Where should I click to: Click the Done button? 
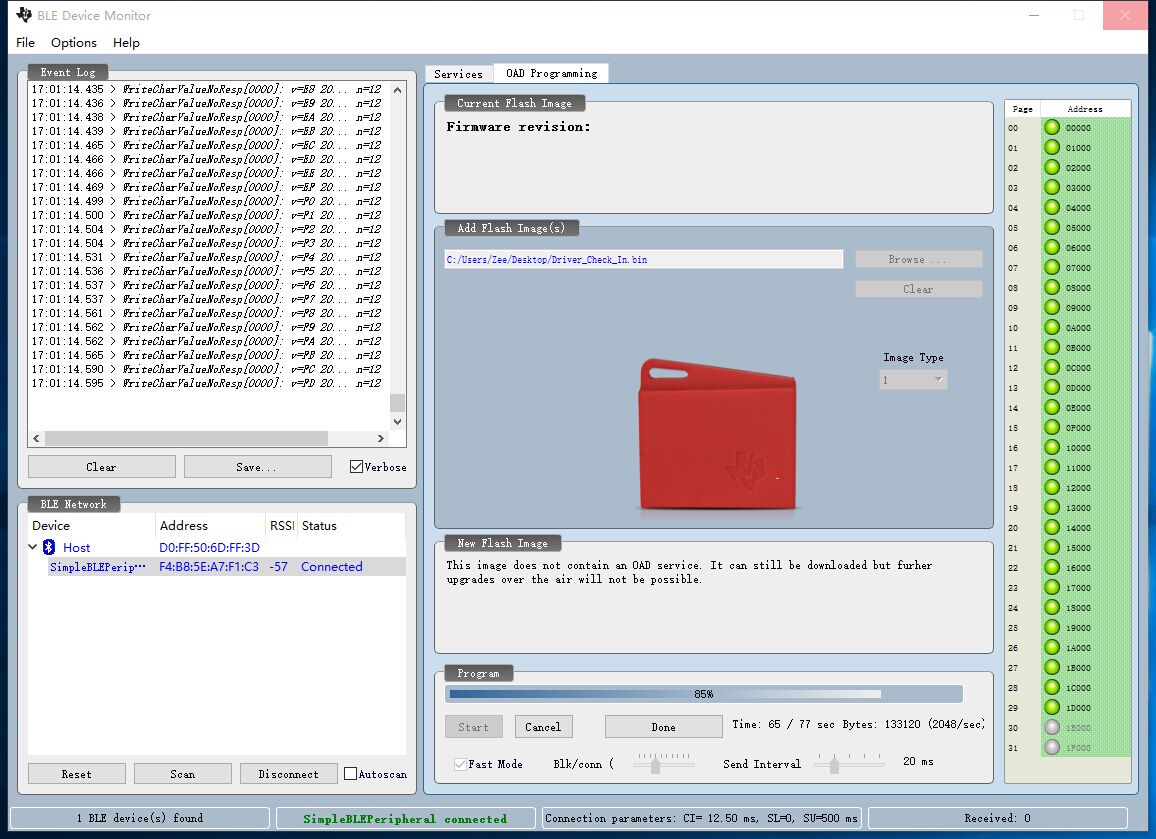(664, 726)
